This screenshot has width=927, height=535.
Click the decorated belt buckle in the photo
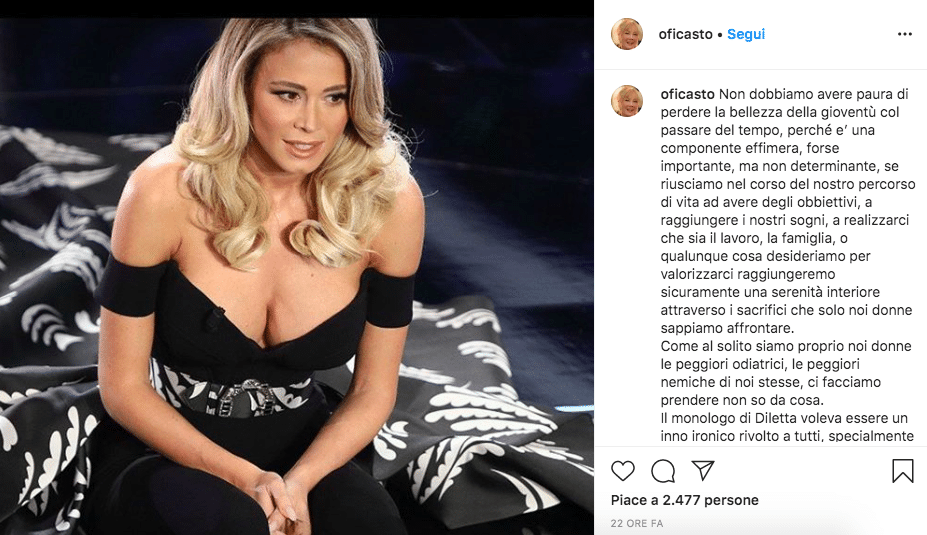239,395
